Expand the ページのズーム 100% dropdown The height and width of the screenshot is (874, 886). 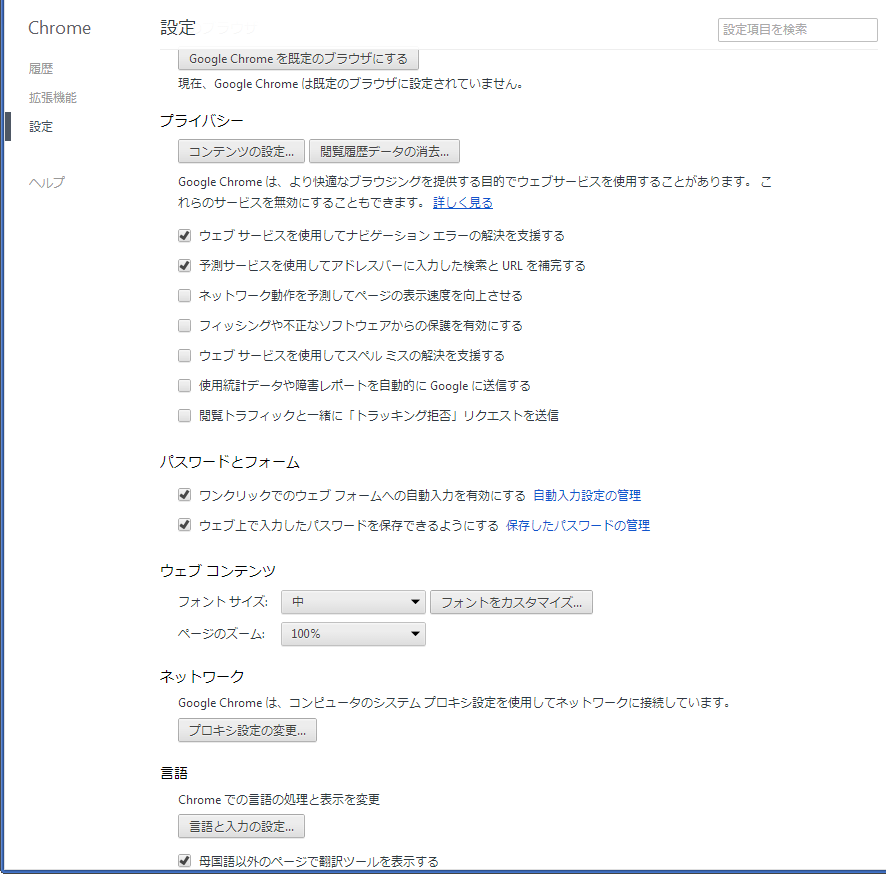[x=353, y=634]
